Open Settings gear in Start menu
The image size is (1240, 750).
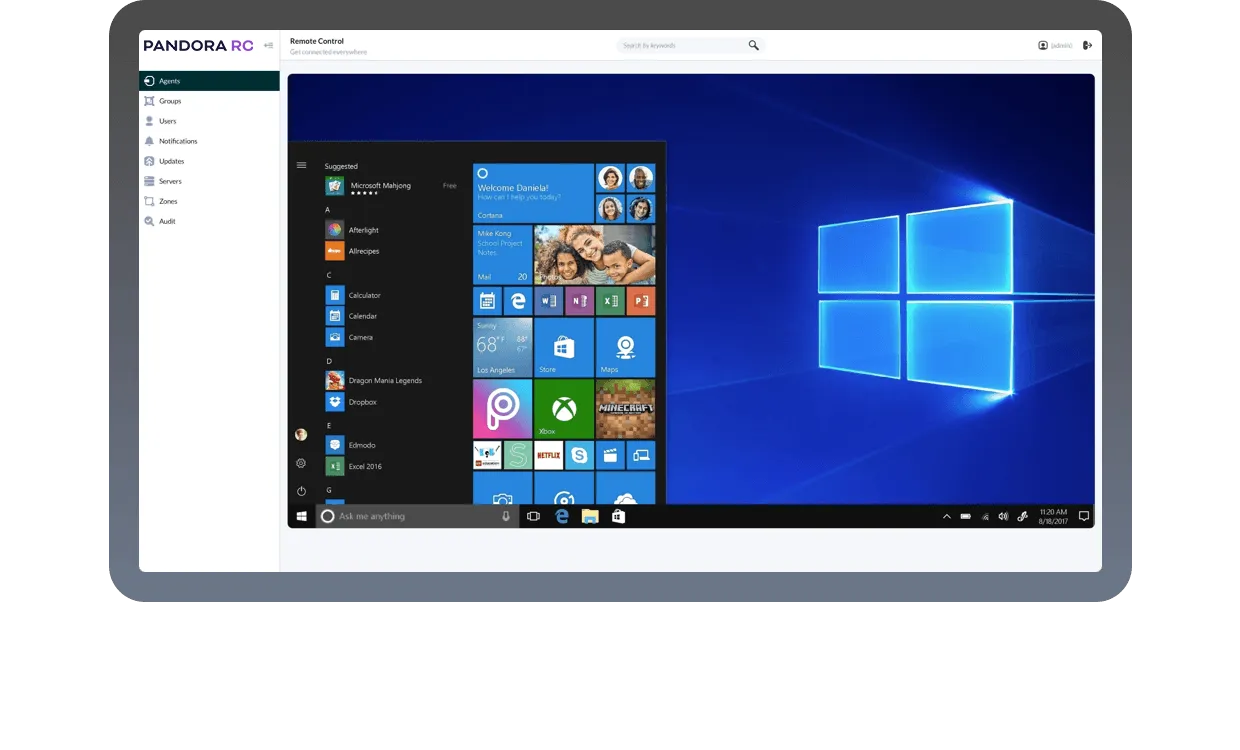coord(301,463)
